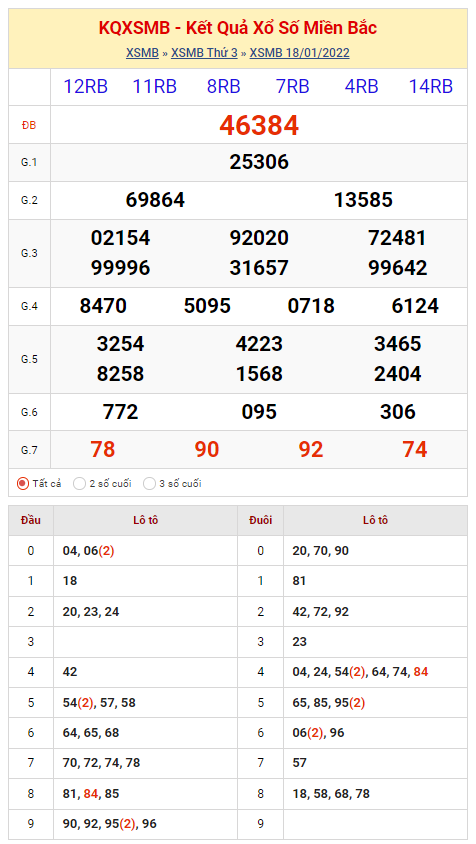Click the G.4 number 0718
Image resolution: width=476 pixels, height=844 pixels.
pos(311,306)
